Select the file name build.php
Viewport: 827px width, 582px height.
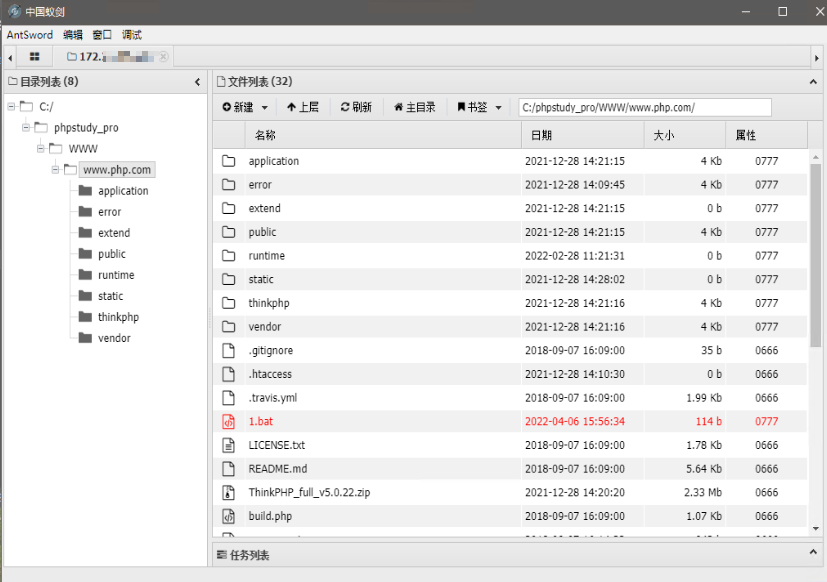(270, 516)
